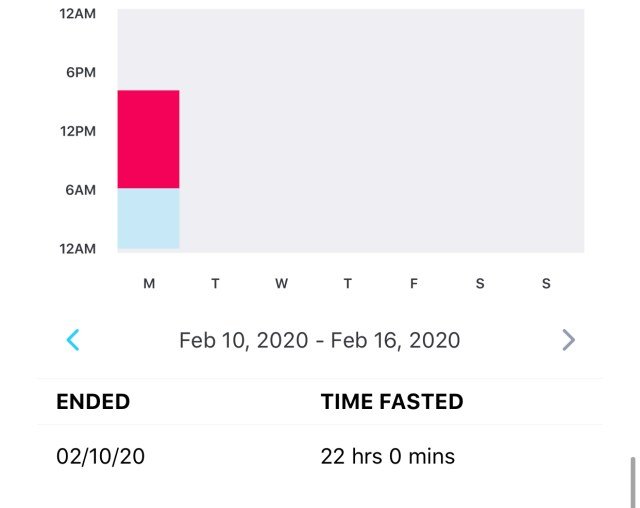The width and height of the screenshot is (640, 508).
Task: Tap the 22 hrs 0 mins duration
Action: [x=387, y=456]
